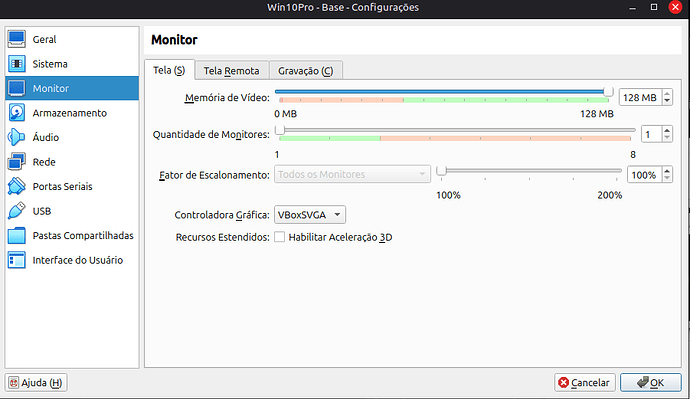Open the Rede network icon
Image resolution: width=690 pixels, height=399 pixels.
point(16,162)
